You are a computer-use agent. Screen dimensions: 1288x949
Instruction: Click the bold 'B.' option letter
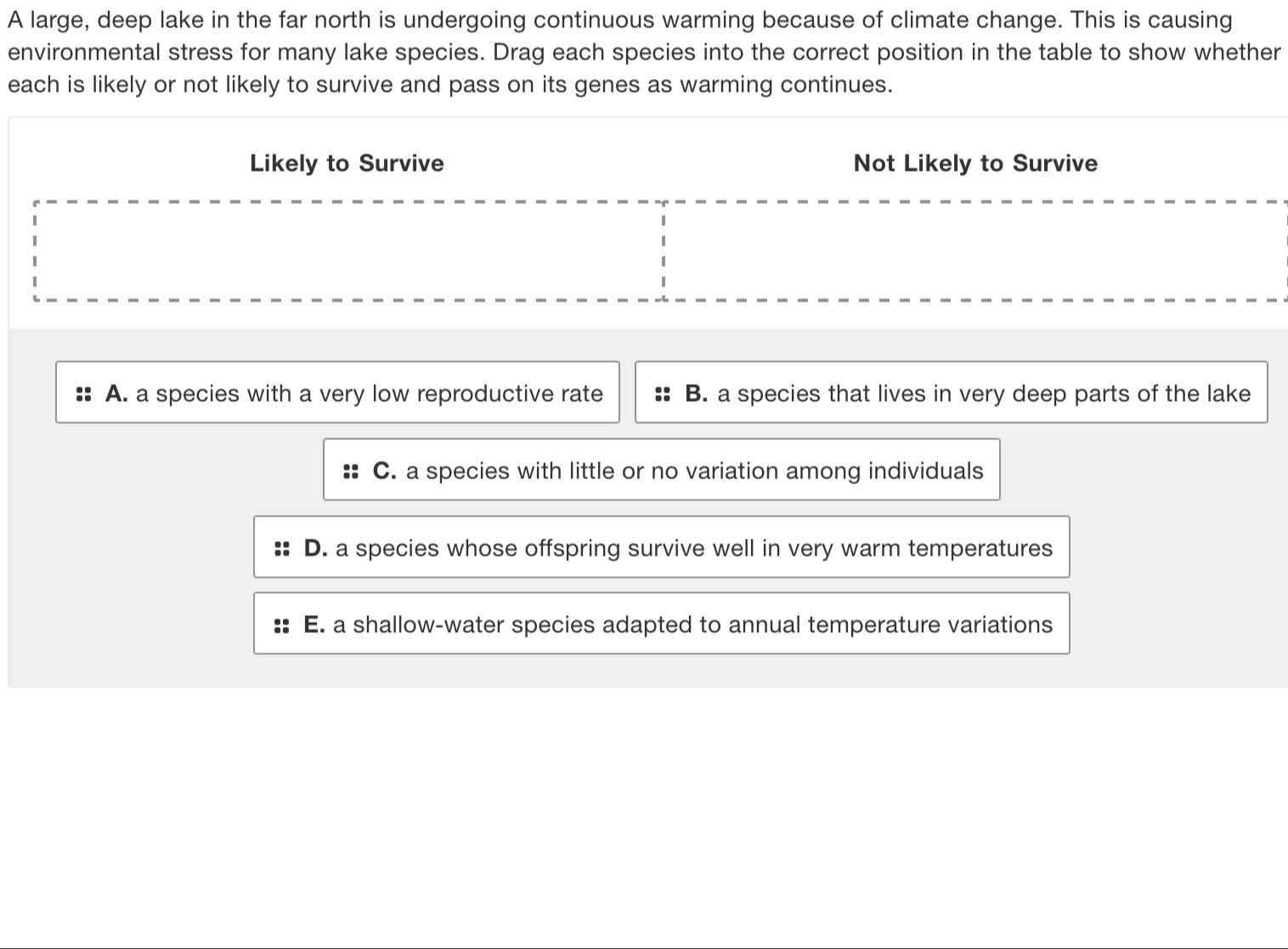(696, 394)
